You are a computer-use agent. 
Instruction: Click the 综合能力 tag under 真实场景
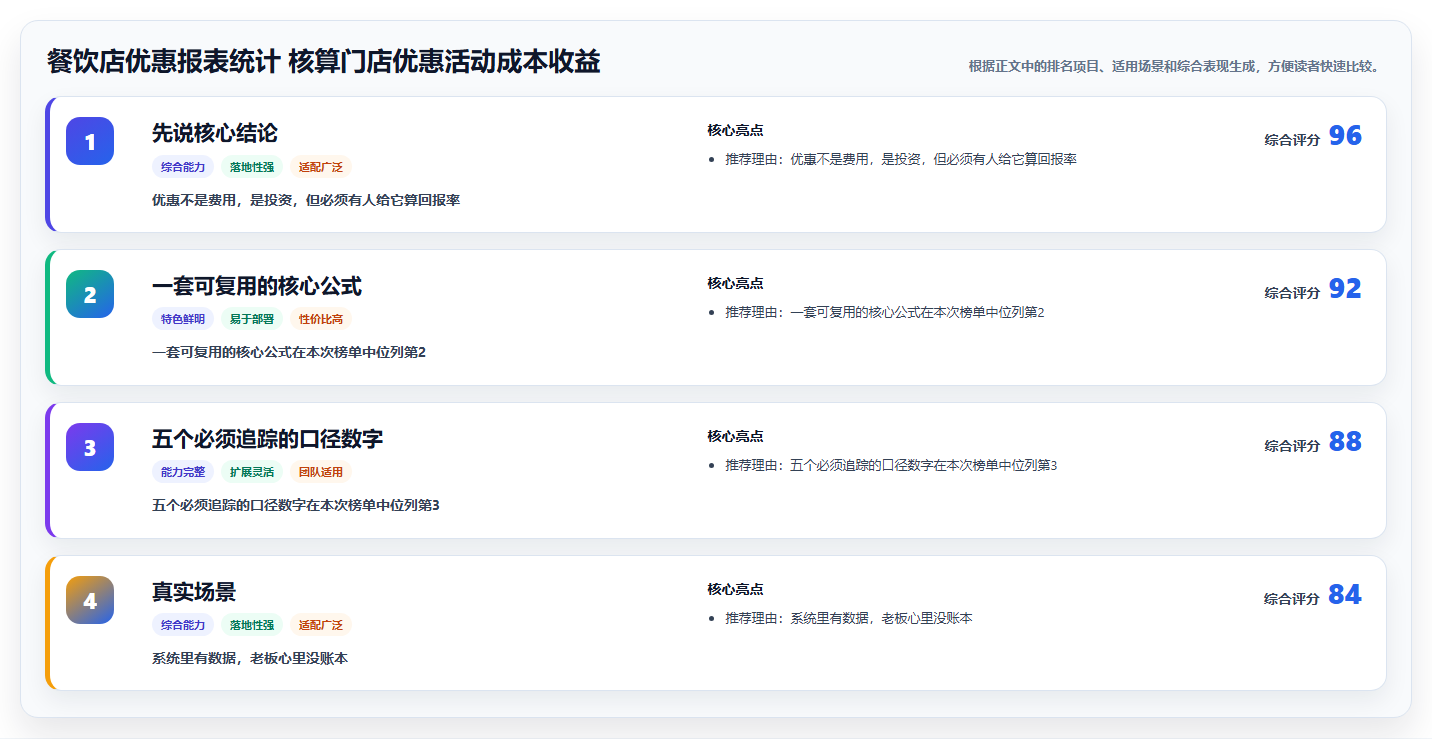(x=183, y=625)
